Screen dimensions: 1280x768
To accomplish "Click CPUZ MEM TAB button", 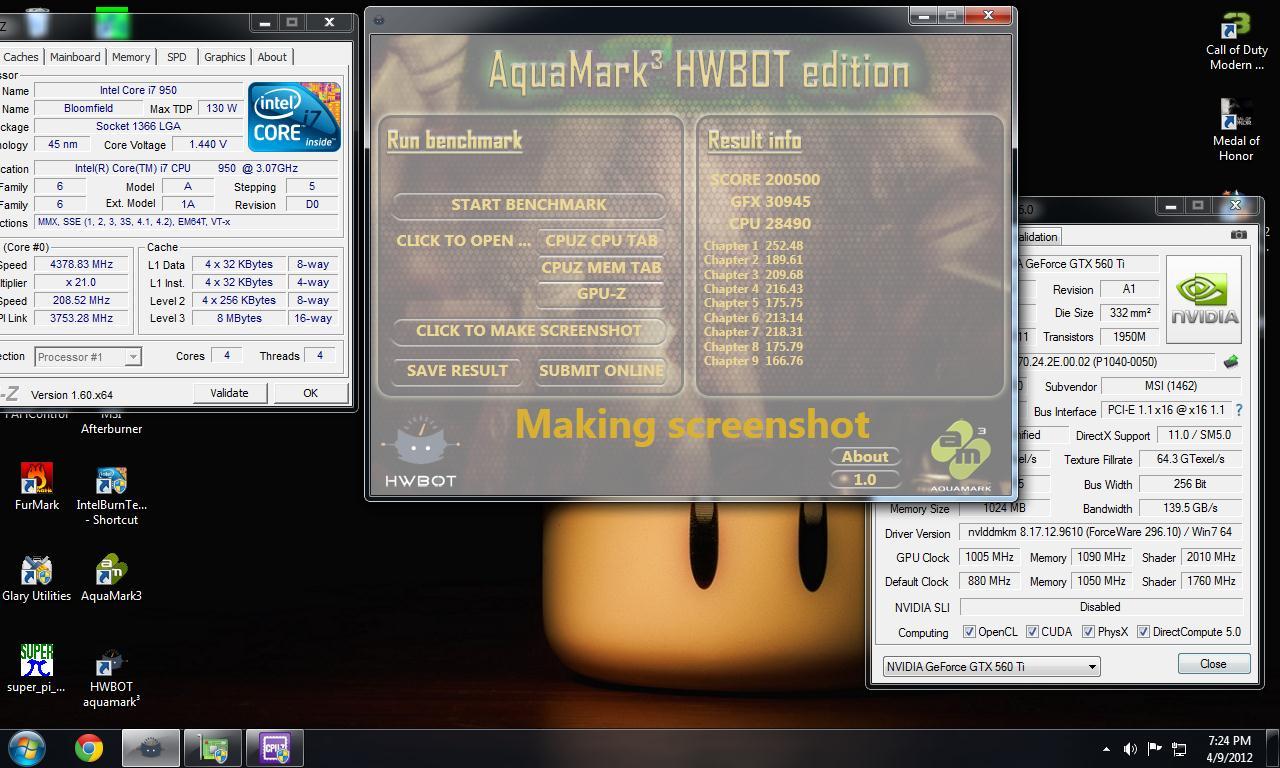I will coord(601,267).
